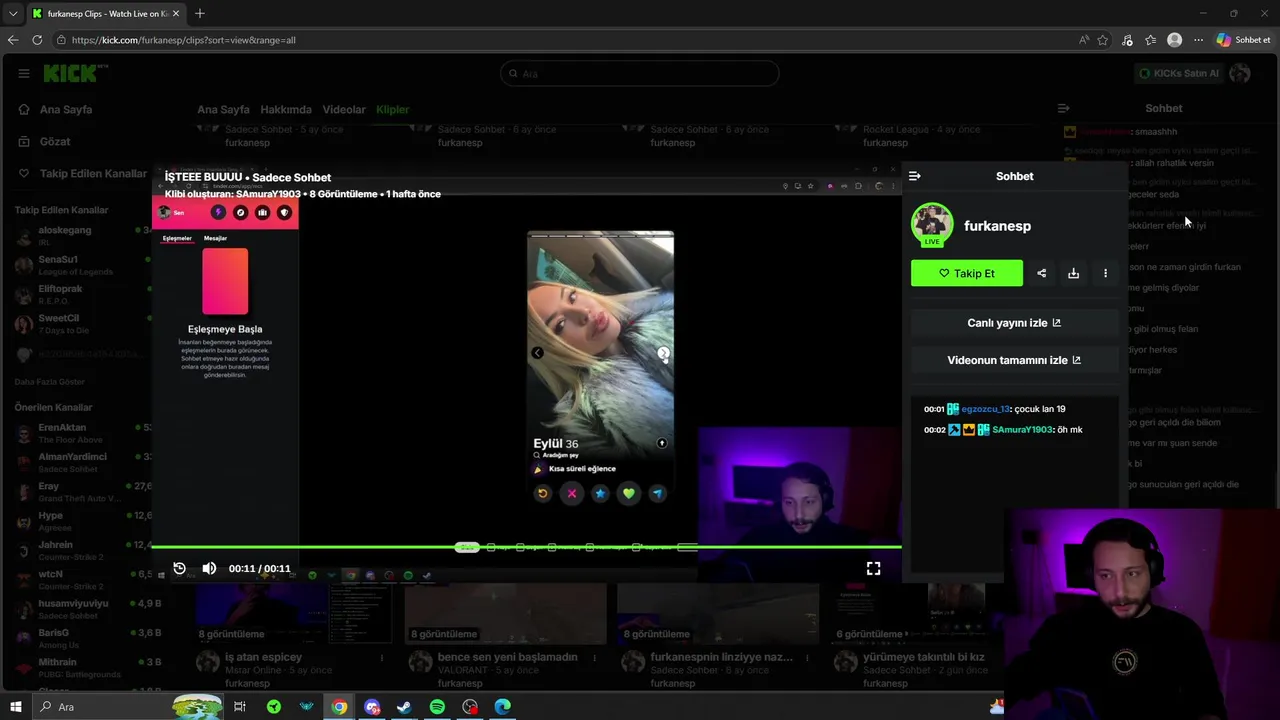Refresh the browser page

(x=37, y=40)
